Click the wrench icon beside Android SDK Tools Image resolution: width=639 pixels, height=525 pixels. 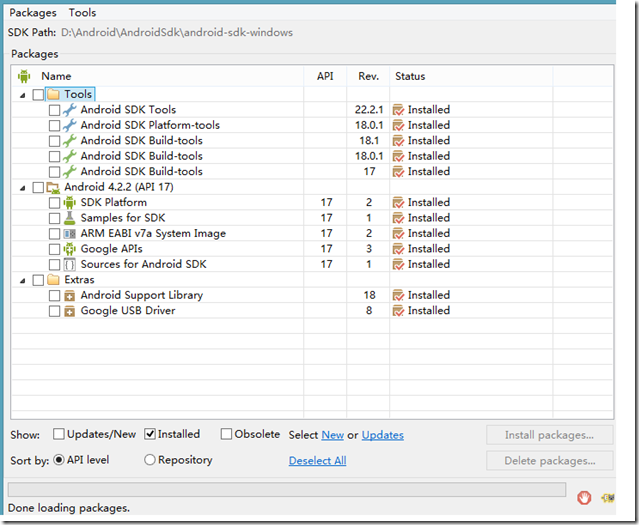(x=70, y=110)
